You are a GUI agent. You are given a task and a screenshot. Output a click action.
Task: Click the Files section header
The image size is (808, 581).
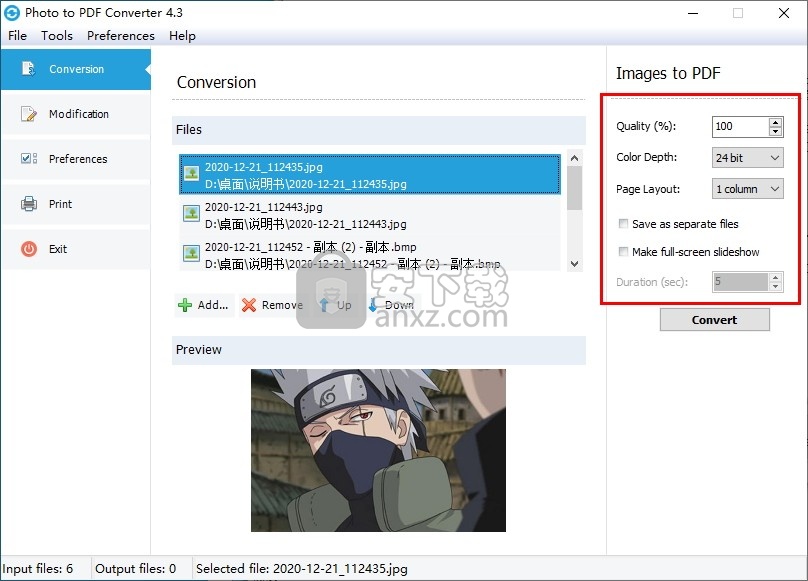(x=379, y=130)
